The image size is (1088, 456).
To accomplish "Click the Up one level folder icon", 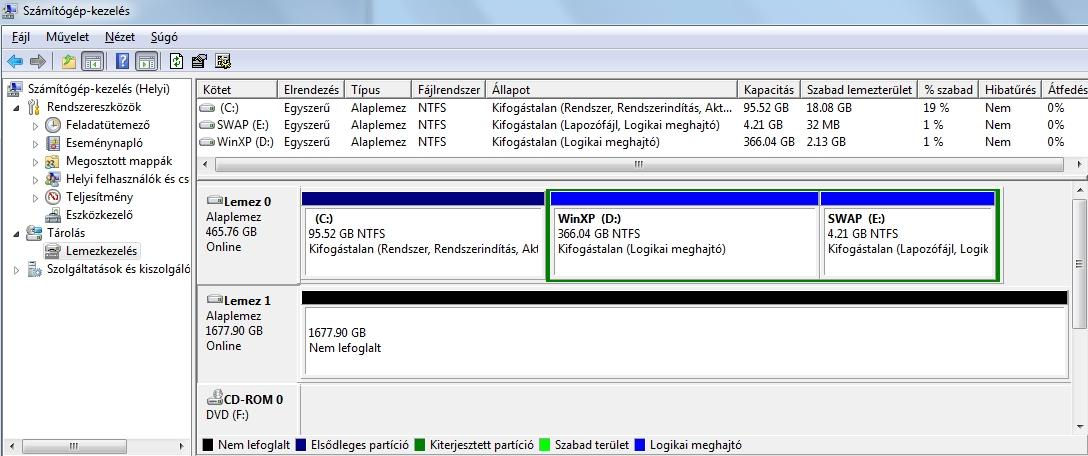I will point(68,62).
